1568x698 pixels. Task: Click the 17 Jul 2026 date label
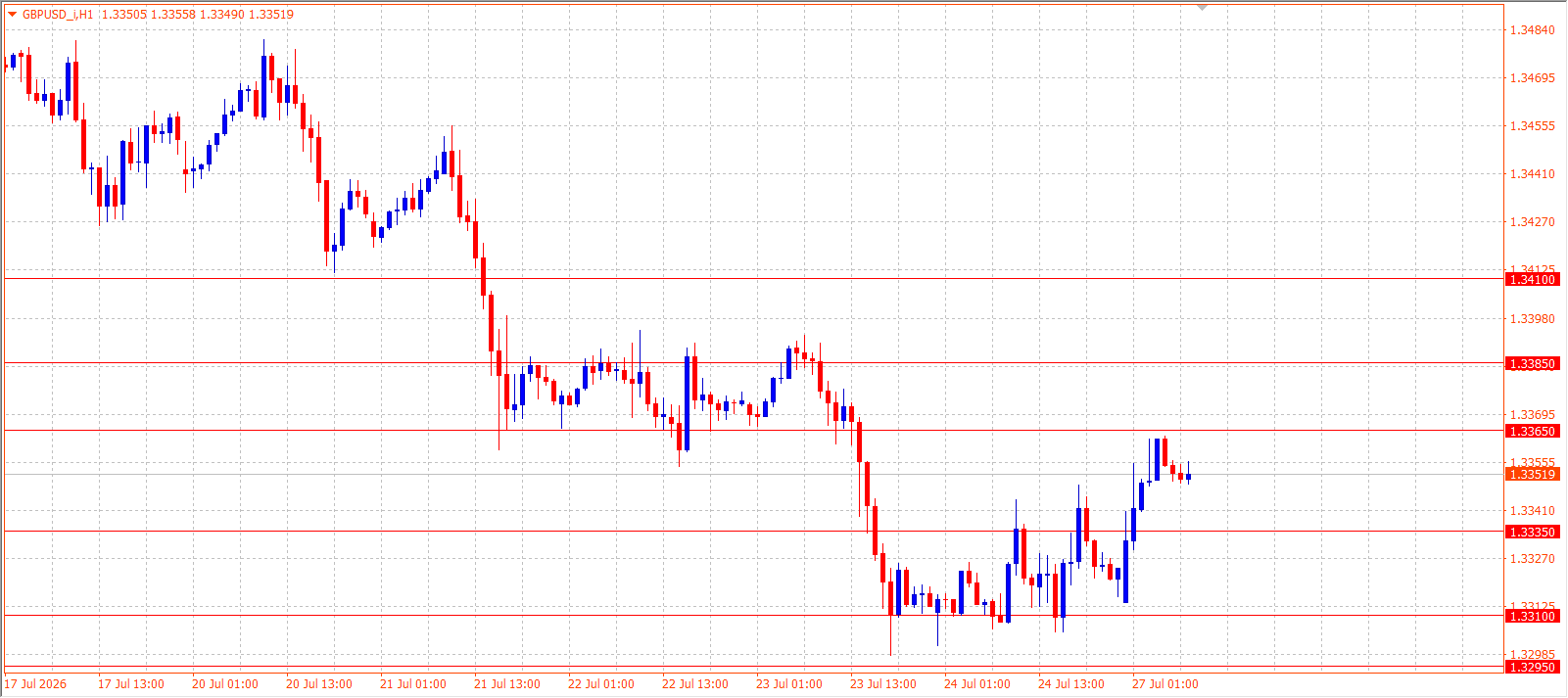pyautogui.click(x=36, y=684)
